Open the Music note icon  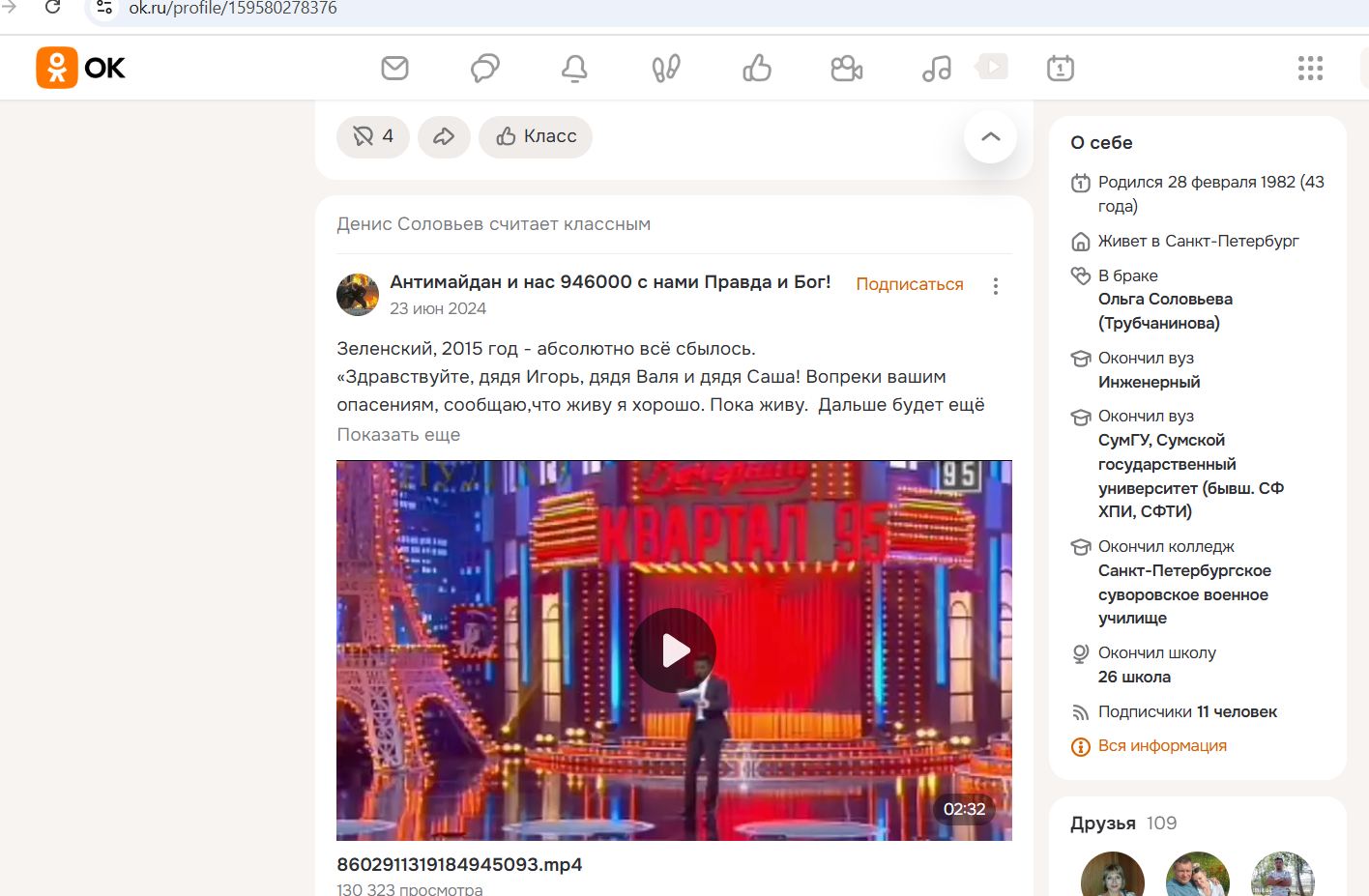point(937,68)
